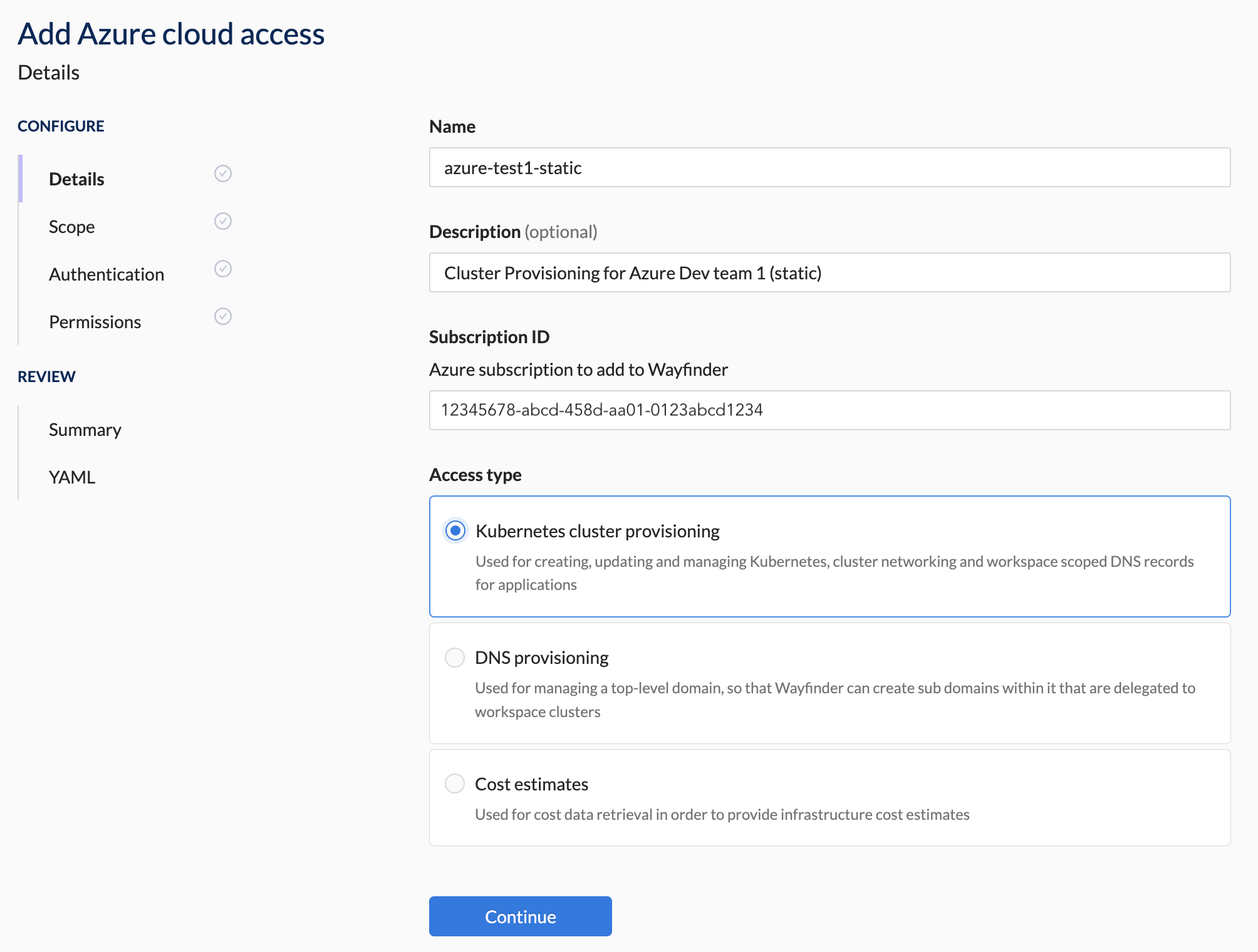Click the Scope step checkmark icon
The width and height of the screenshot is (1258, 952).
click(223, 221)
